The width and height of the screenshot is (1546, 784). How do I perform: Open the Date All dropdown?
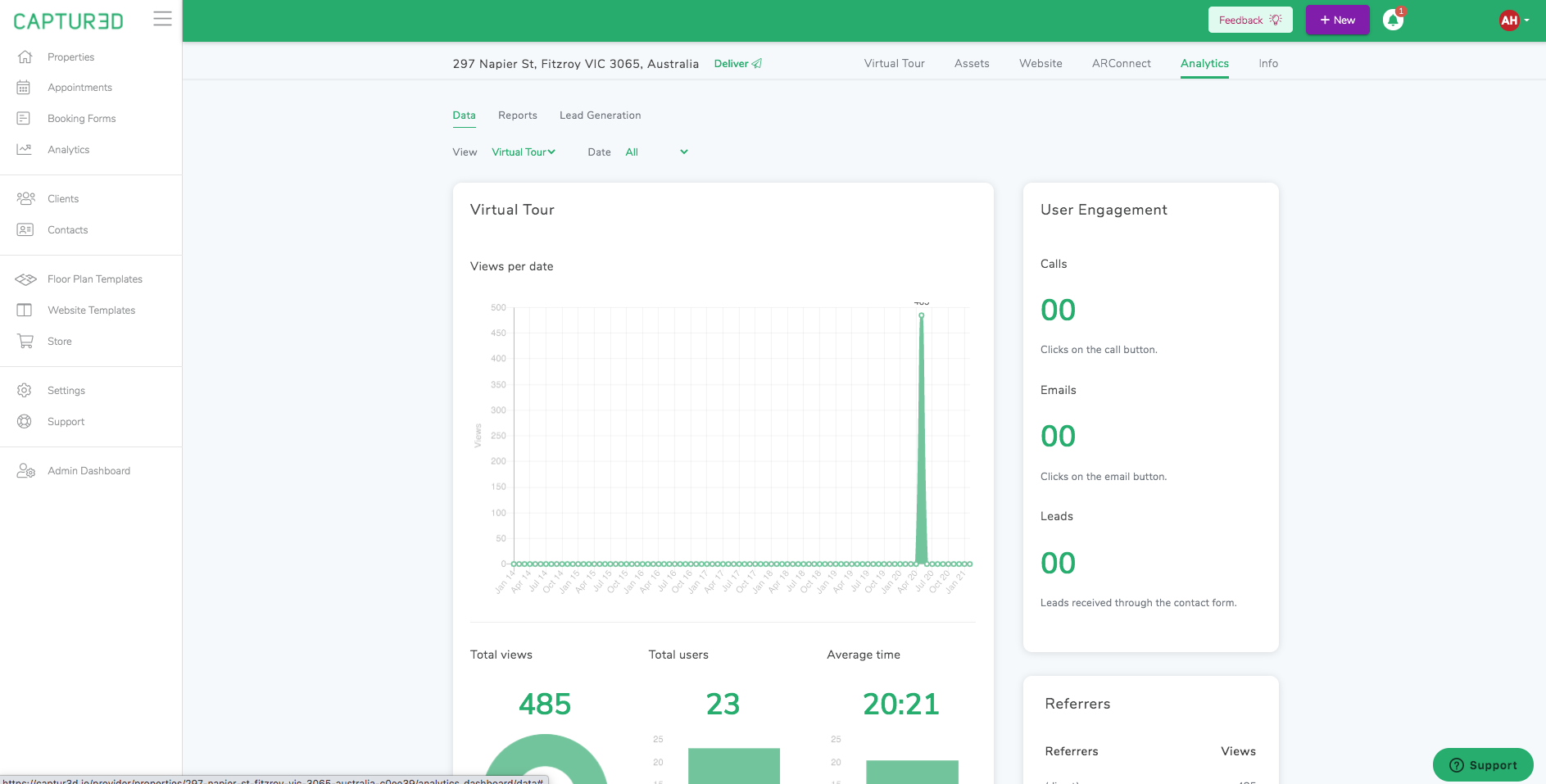coord(656,152)
